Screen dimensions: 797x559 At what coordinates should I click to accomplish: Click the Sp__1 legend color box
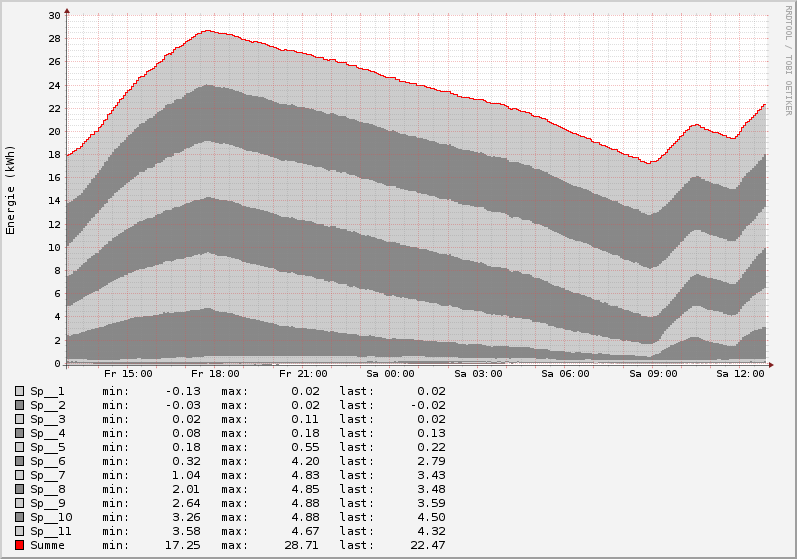[x=19, y=391]
